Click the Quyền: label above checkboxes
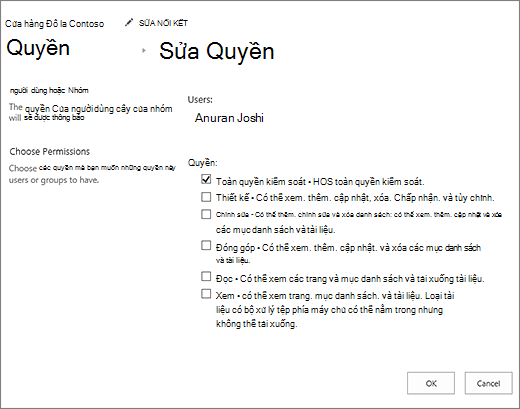 (x=202, y=163)
